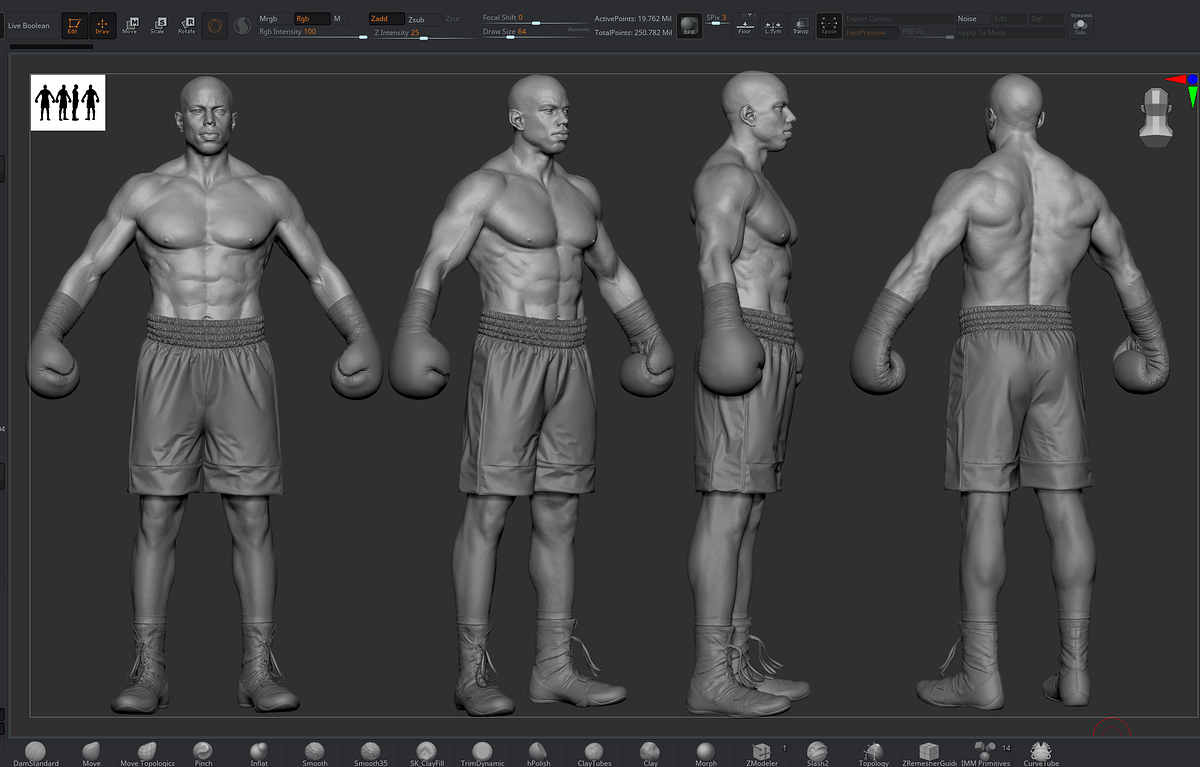Click the Noise button
1200x767 pixels.
click(973, 19)
